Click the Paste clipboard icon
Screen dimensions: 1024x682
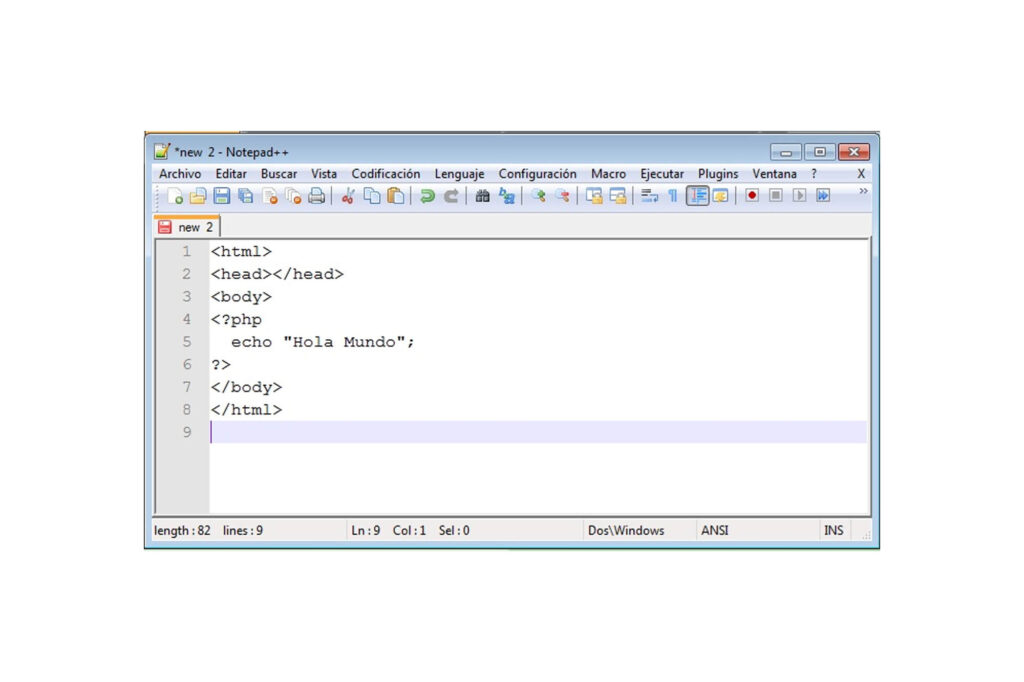tap(396, 196)
